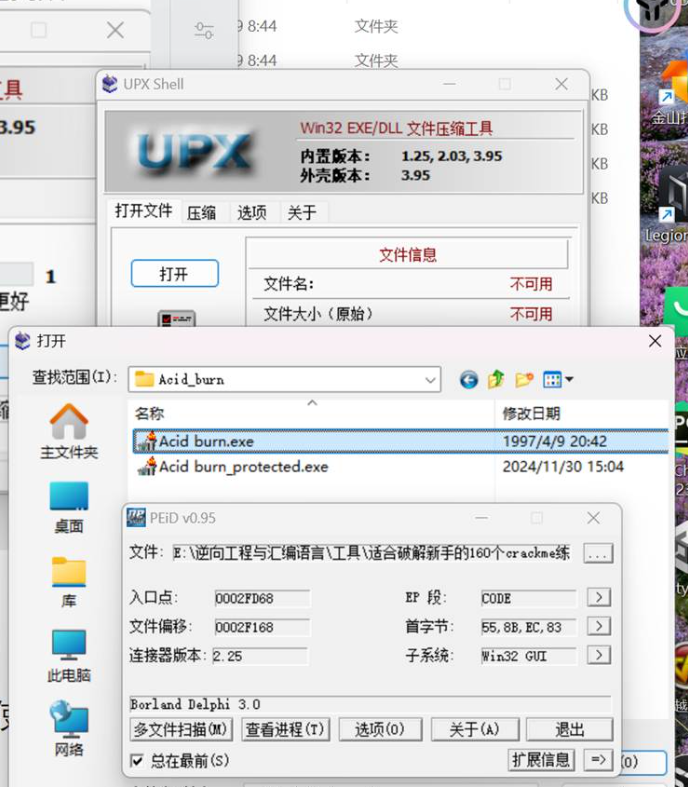Open 网络 in the places bar
This screenshot has width=688, height=787.
(x=69, y=729)
